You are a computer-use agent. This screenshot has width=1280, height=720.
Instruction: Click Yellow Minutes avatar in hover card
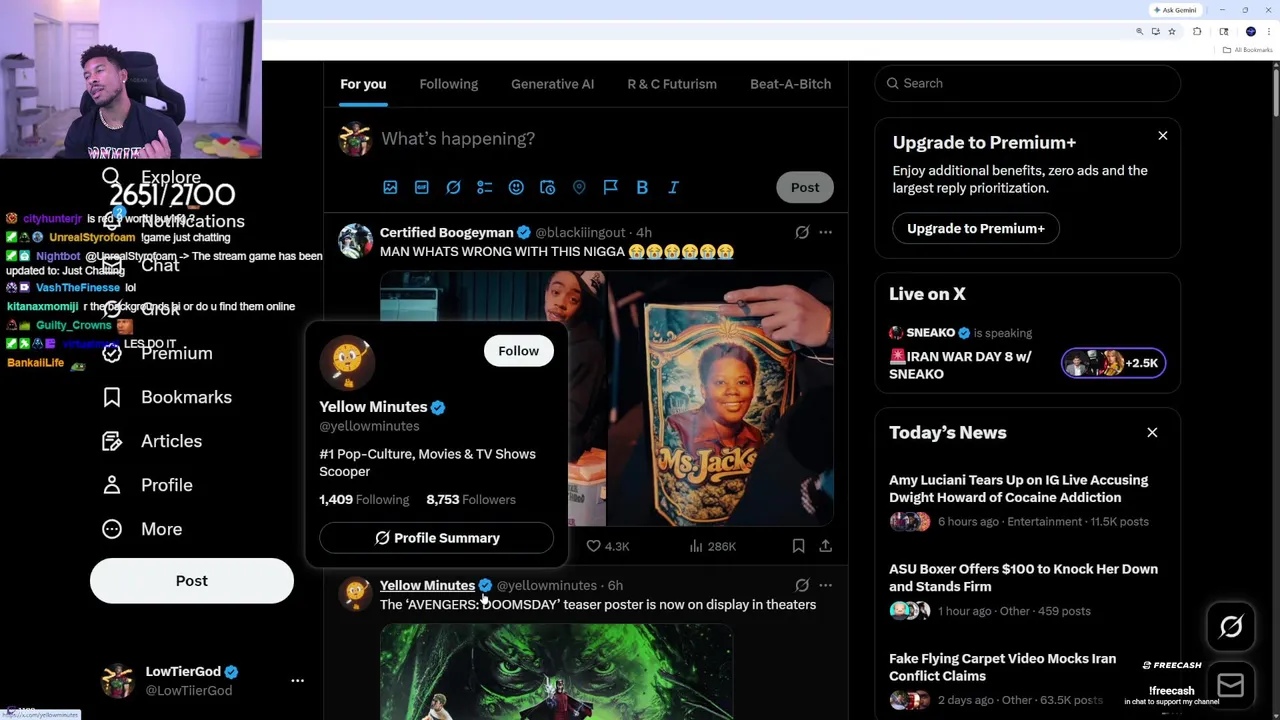(347, 362)
